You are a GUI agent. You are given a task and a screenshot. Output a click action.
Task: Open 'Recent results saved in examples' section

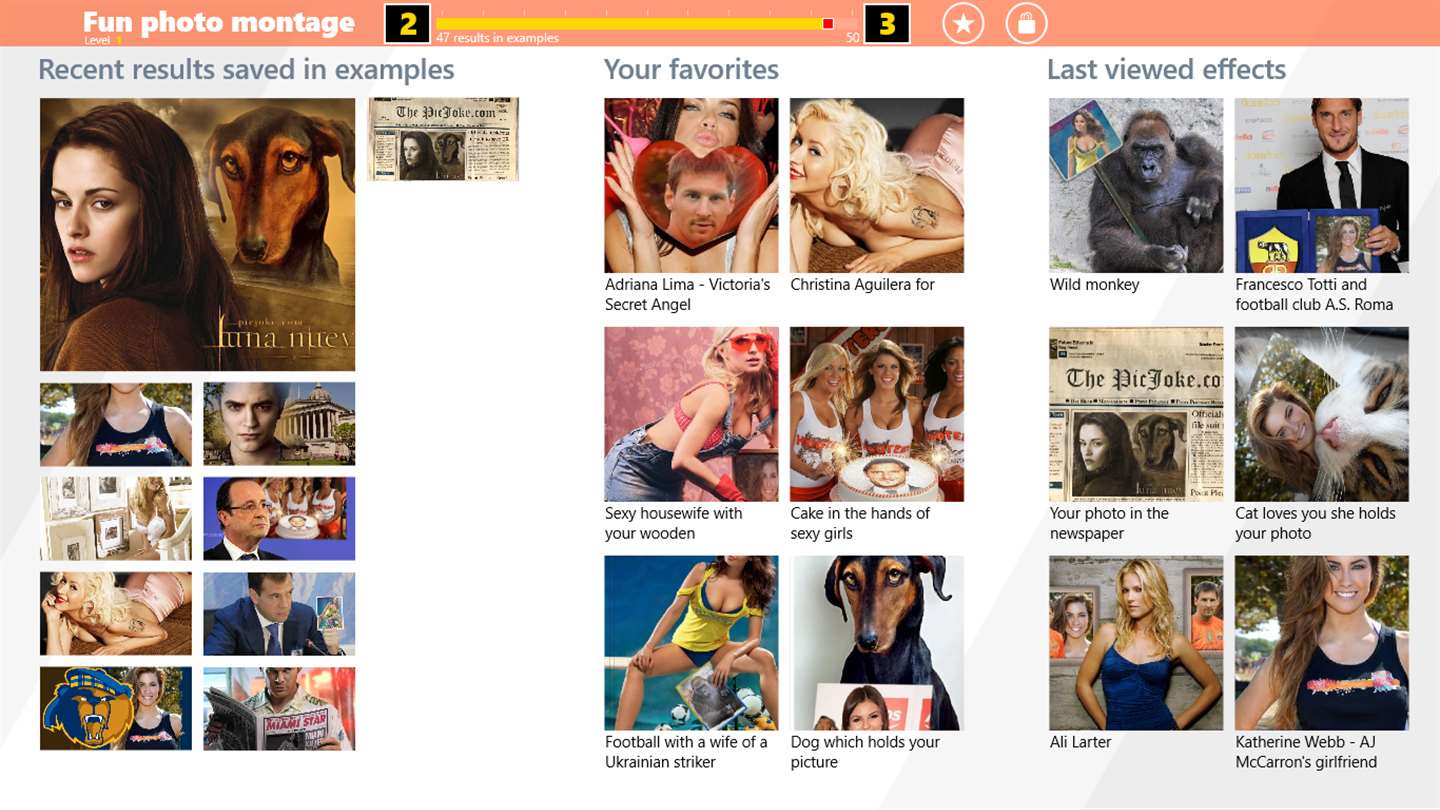(246, 69)
